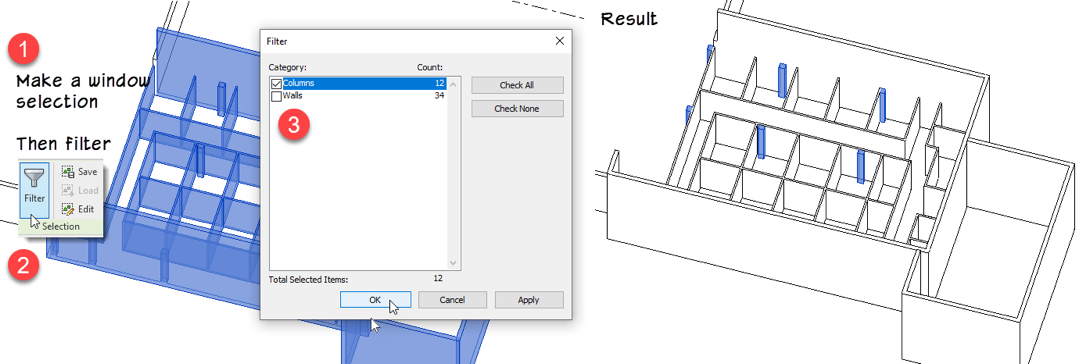Screen dimensions: 1083x364
Task: Click the Check All button
Action: 517,85
